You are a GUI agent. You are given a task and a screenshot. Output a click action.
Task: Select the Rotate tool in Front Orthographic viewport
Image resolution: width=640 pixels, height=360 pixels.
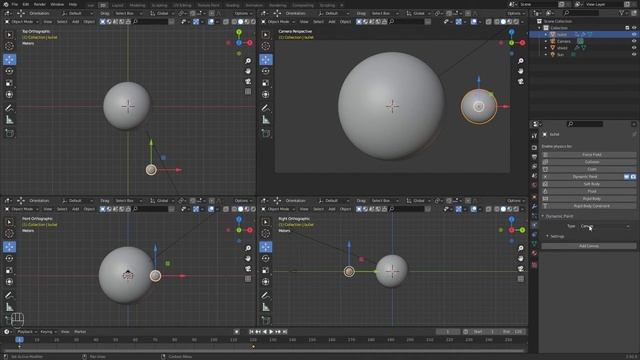pyautogui.click(x=9, y=258)
